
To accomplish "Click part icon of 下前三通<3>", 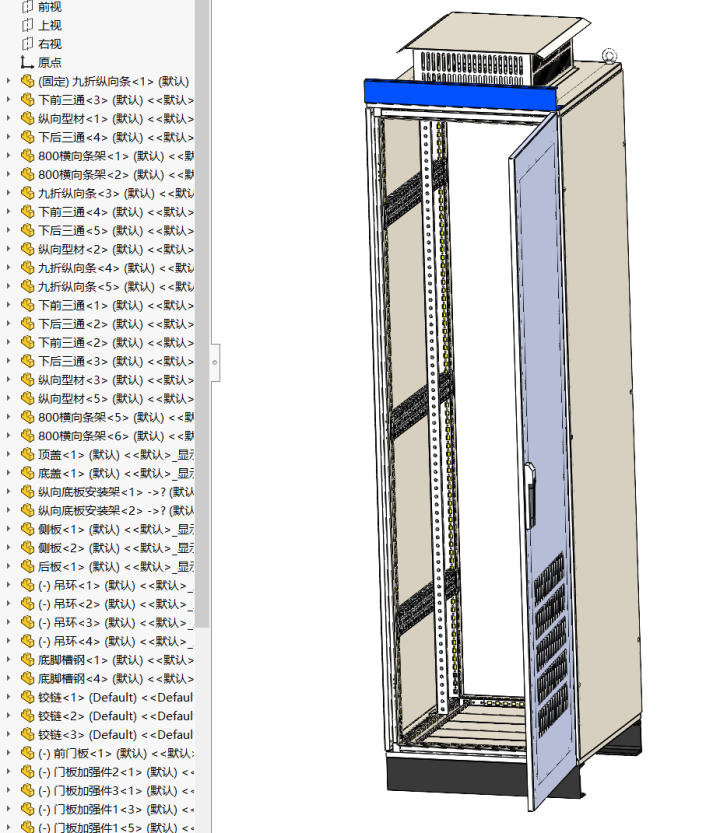I will (x=28, y=100).
